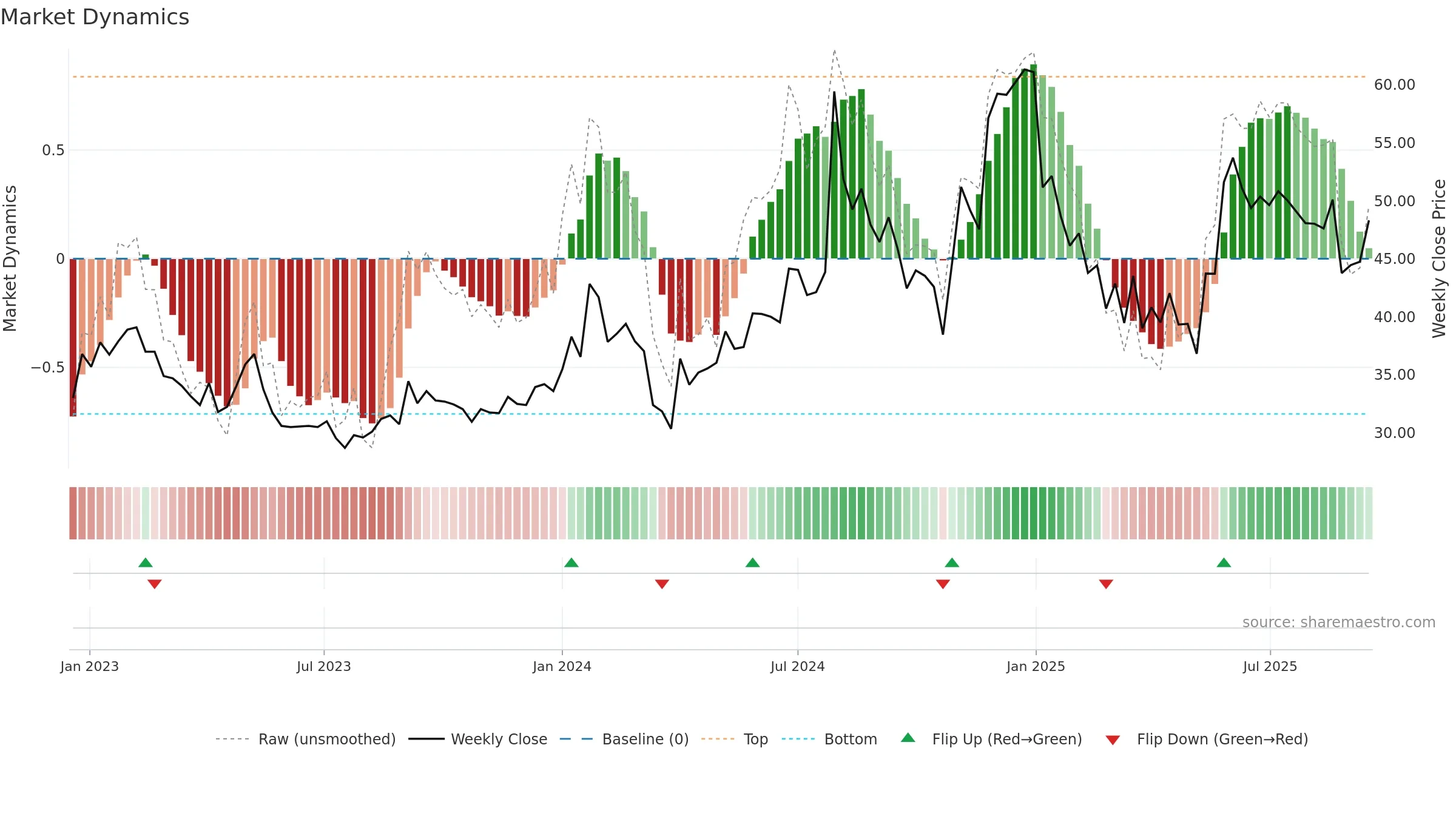Click the Jul 2024 x-axis label
Viewport: 1456px width, 819px height.
(798, 666)
